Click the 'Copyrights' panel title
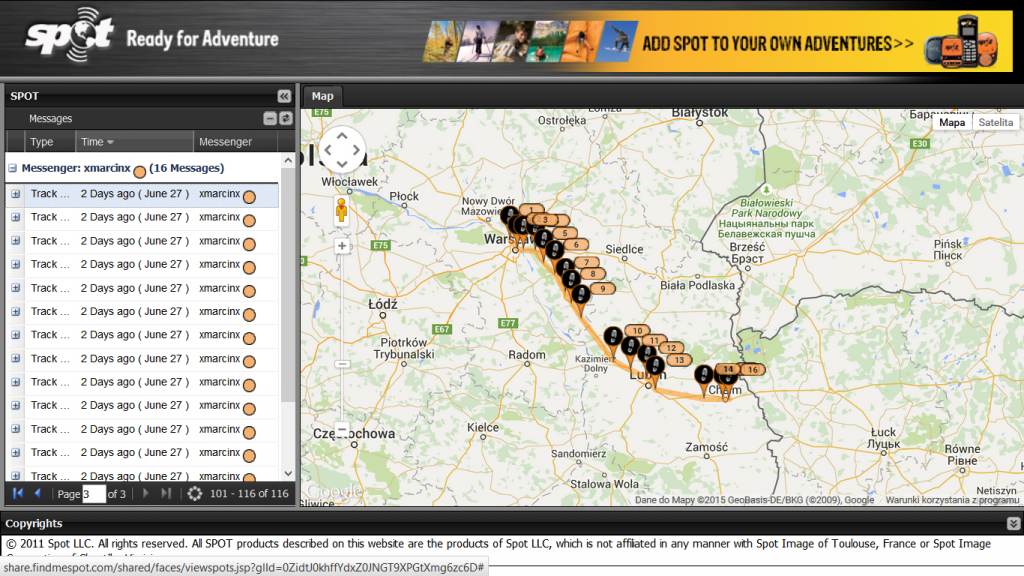This screenshot has height=576, width=1024. click(x=34, y=524)
